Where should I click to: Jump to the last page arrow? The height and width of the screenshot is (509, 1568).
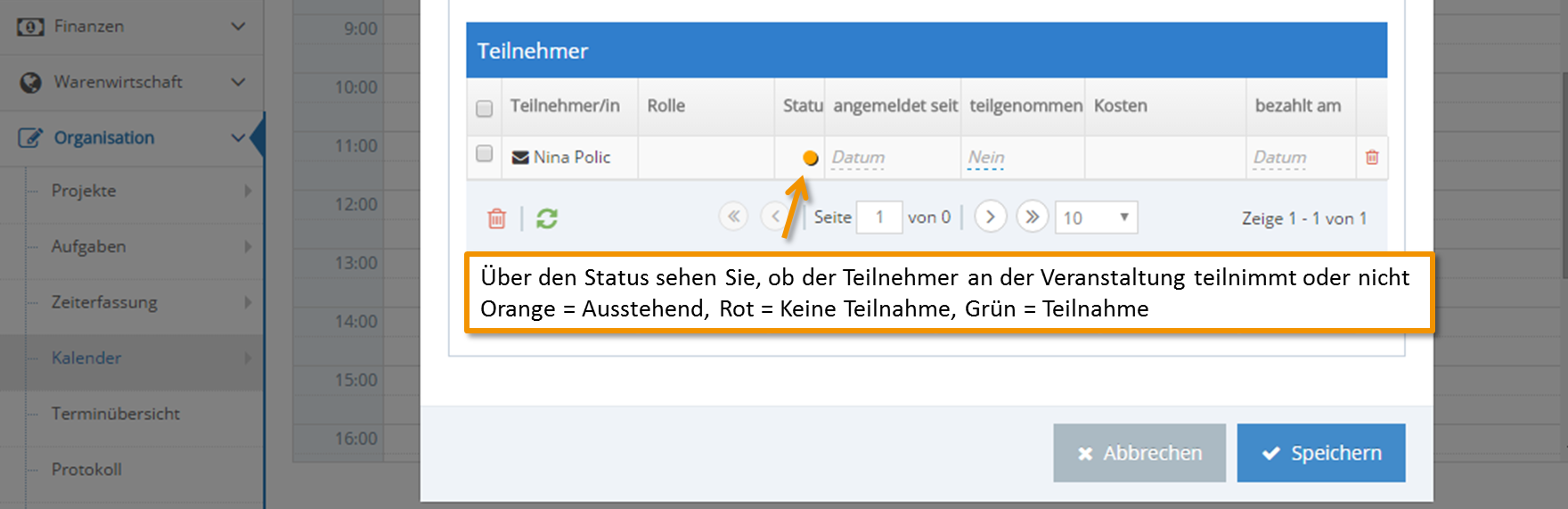pos(1033,217)
